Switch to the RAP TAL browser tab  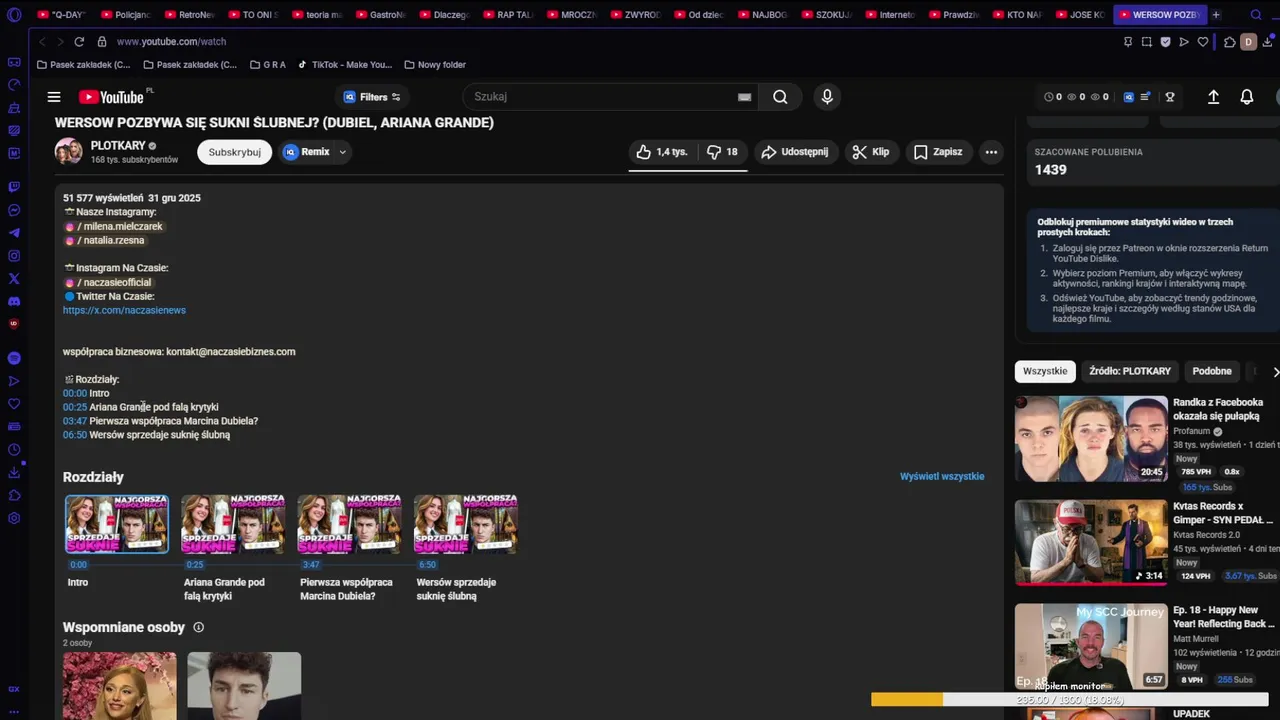(508, 15)
